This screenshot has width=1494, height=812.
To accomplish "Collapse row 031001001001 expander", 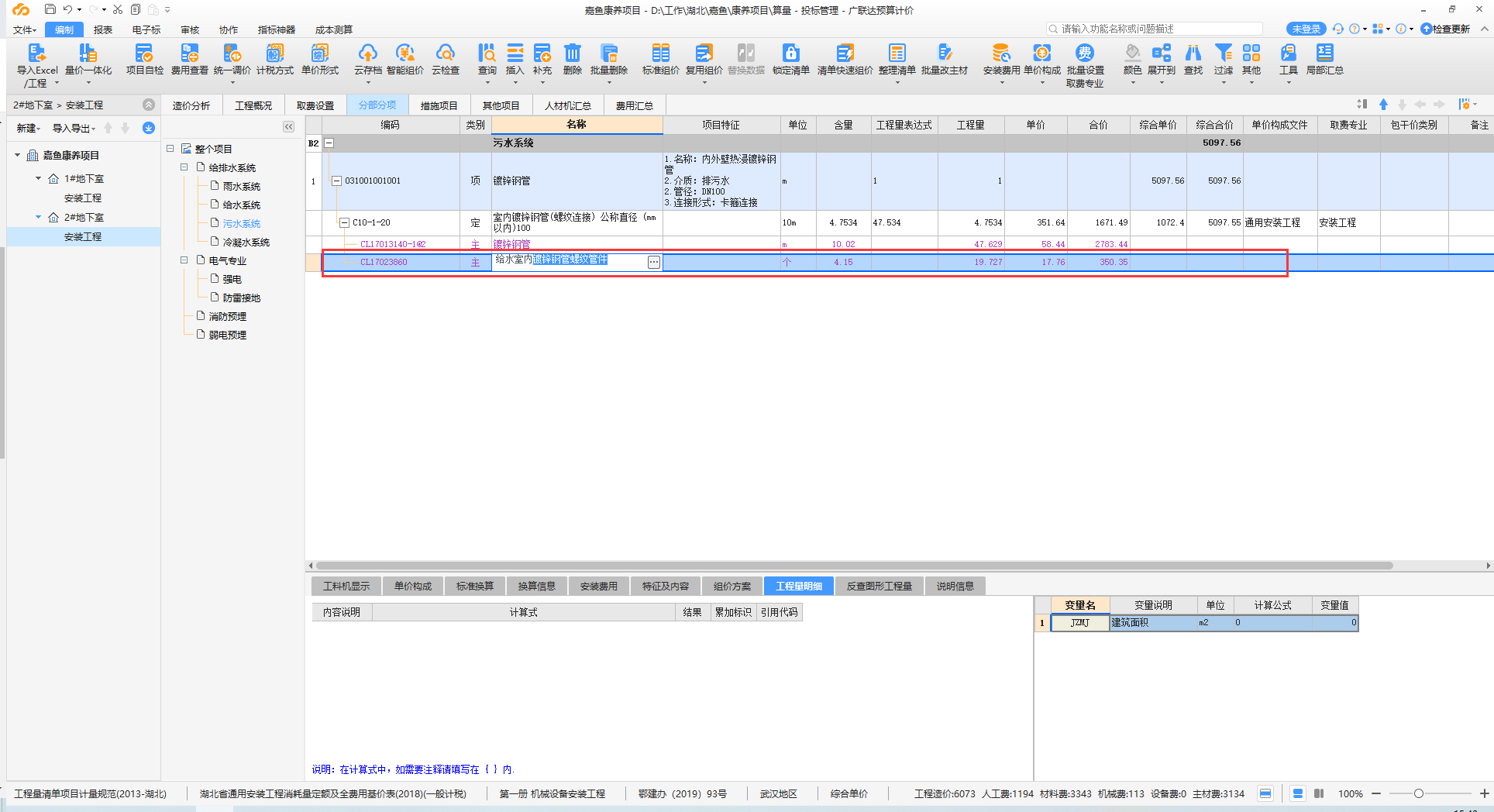I will click(x=336, y=181).
